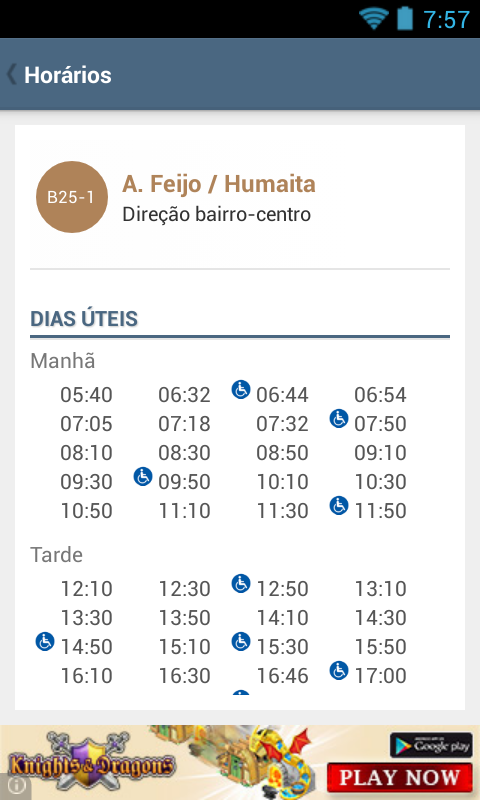The image size is (480, 800).
Task: Tap the accessibility icon next to 09:50
Action: [x=143, y=477]
